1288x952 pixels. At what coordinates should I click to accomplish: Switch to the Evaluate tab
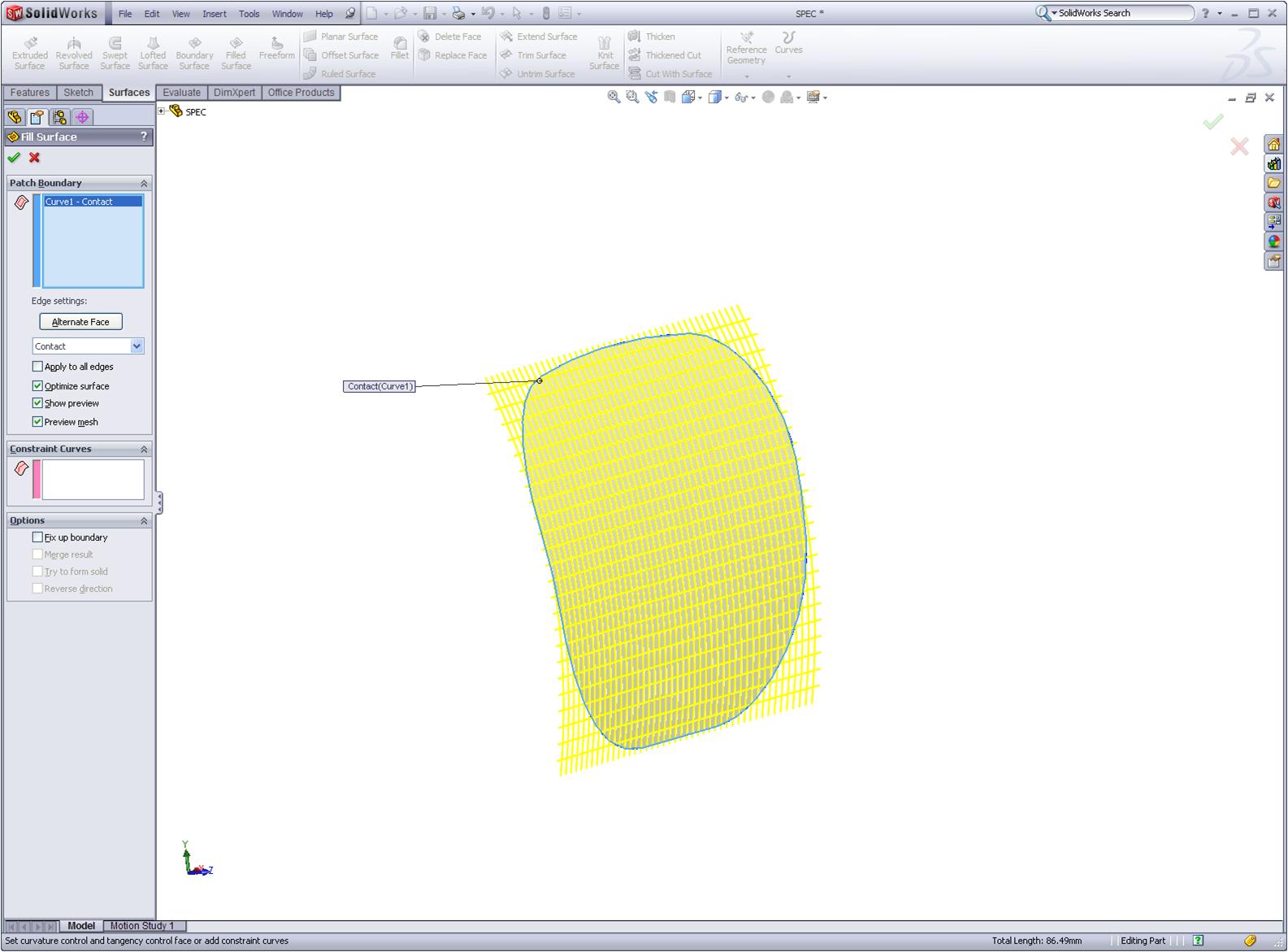[182, 93]
